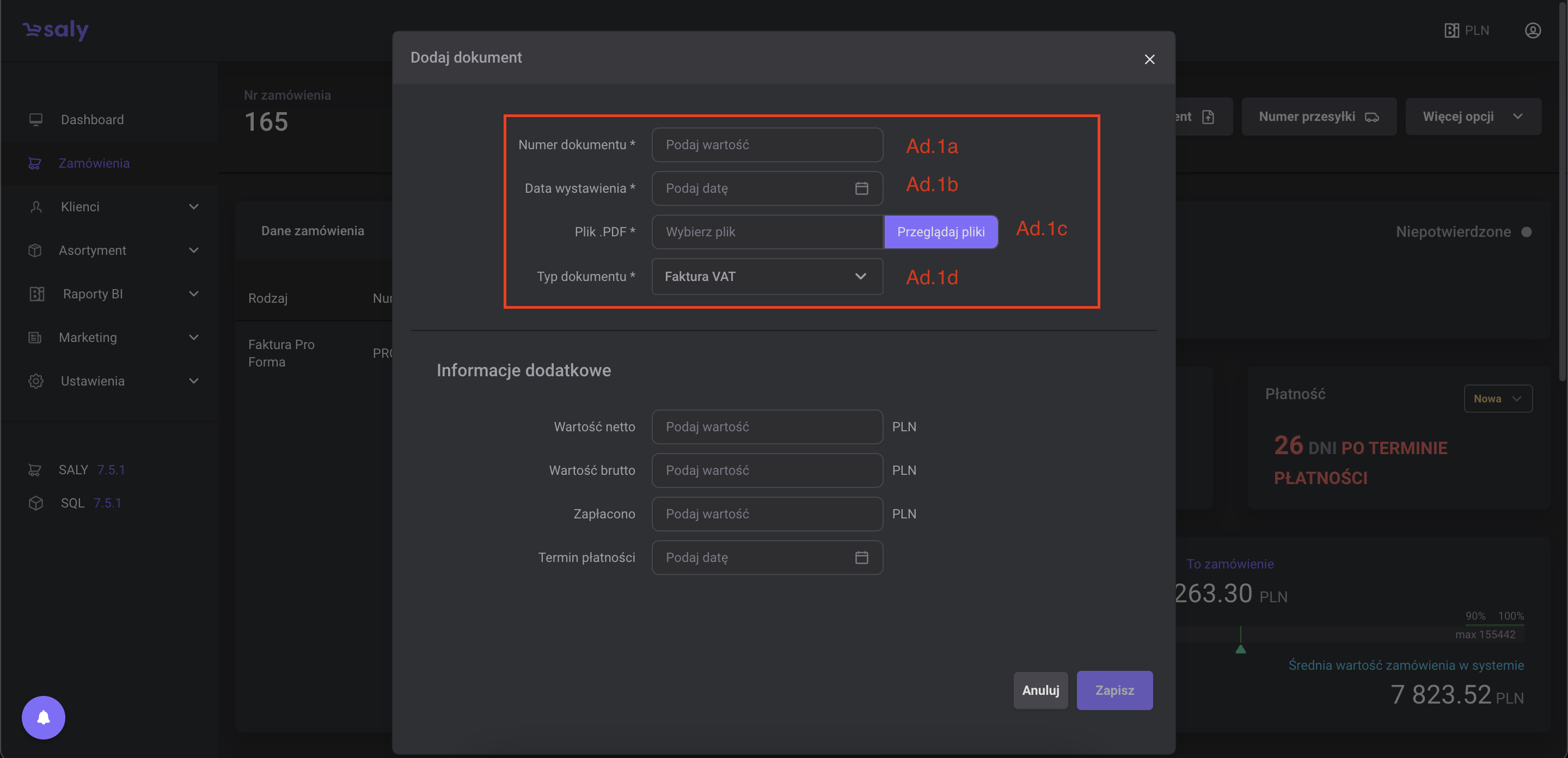
Task: Click the user profile icon
Action: click(x=1532, y=30)
